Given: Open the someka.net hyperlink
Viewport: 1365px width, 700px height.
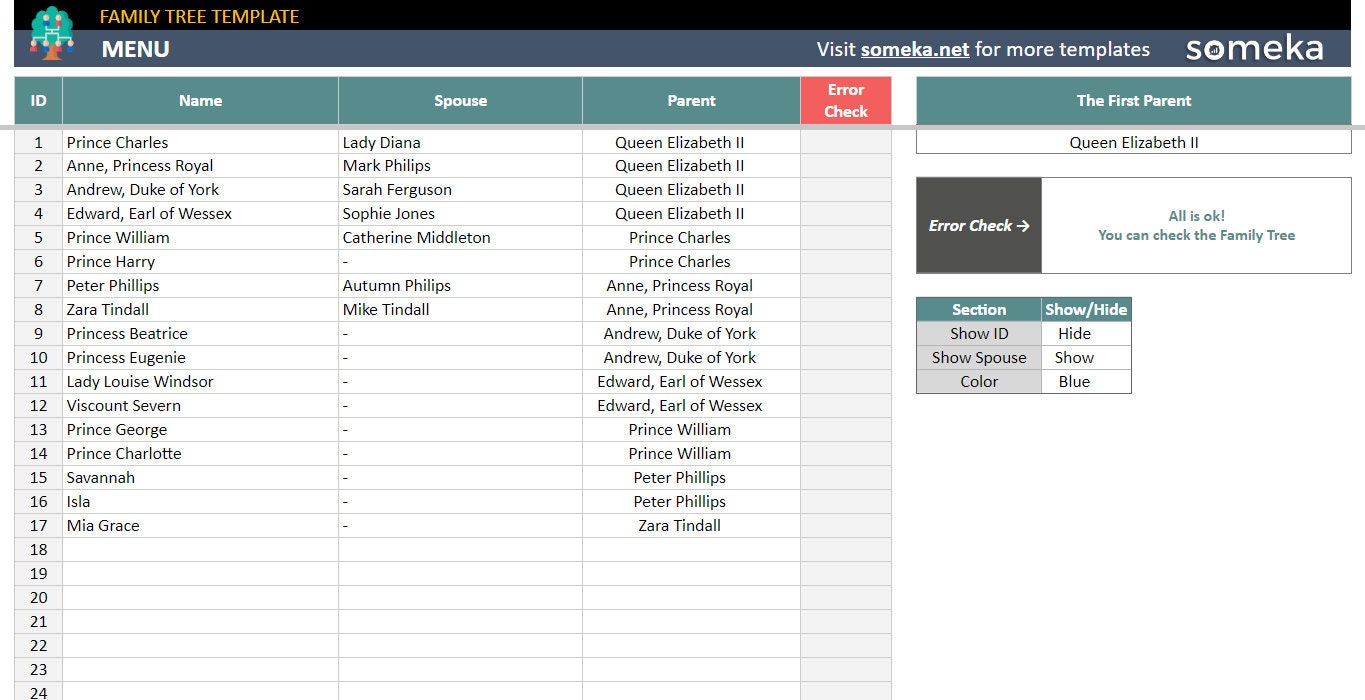Looking at the screenshot, I should click(x=915, y=49).
